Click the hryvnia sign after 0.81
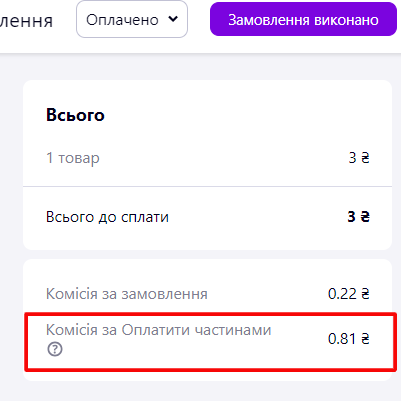Viewport: 401px width, 401px height. click(x=365, y=339)
